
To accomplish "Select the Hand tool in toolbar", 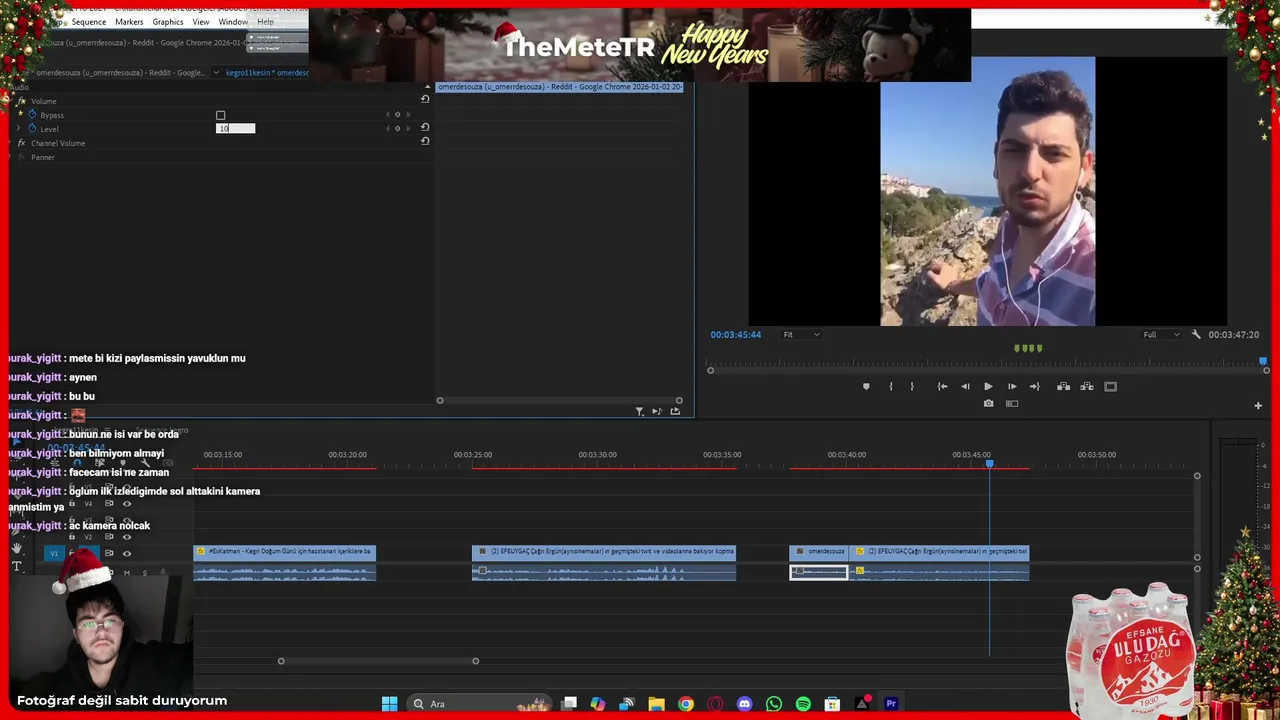I will (x=16, y=548).
